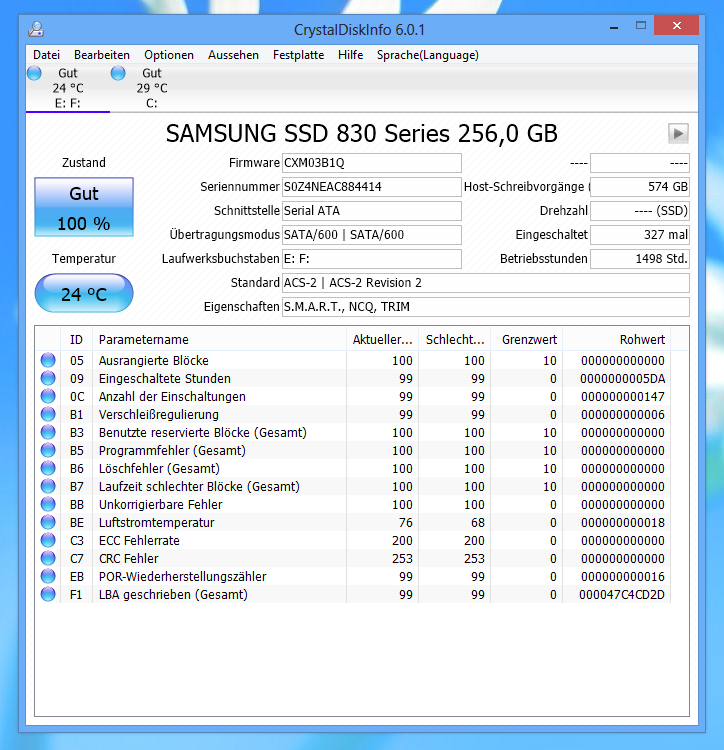
Task: Click raw value 000047C4CD2D
Action: coord(622,595)
